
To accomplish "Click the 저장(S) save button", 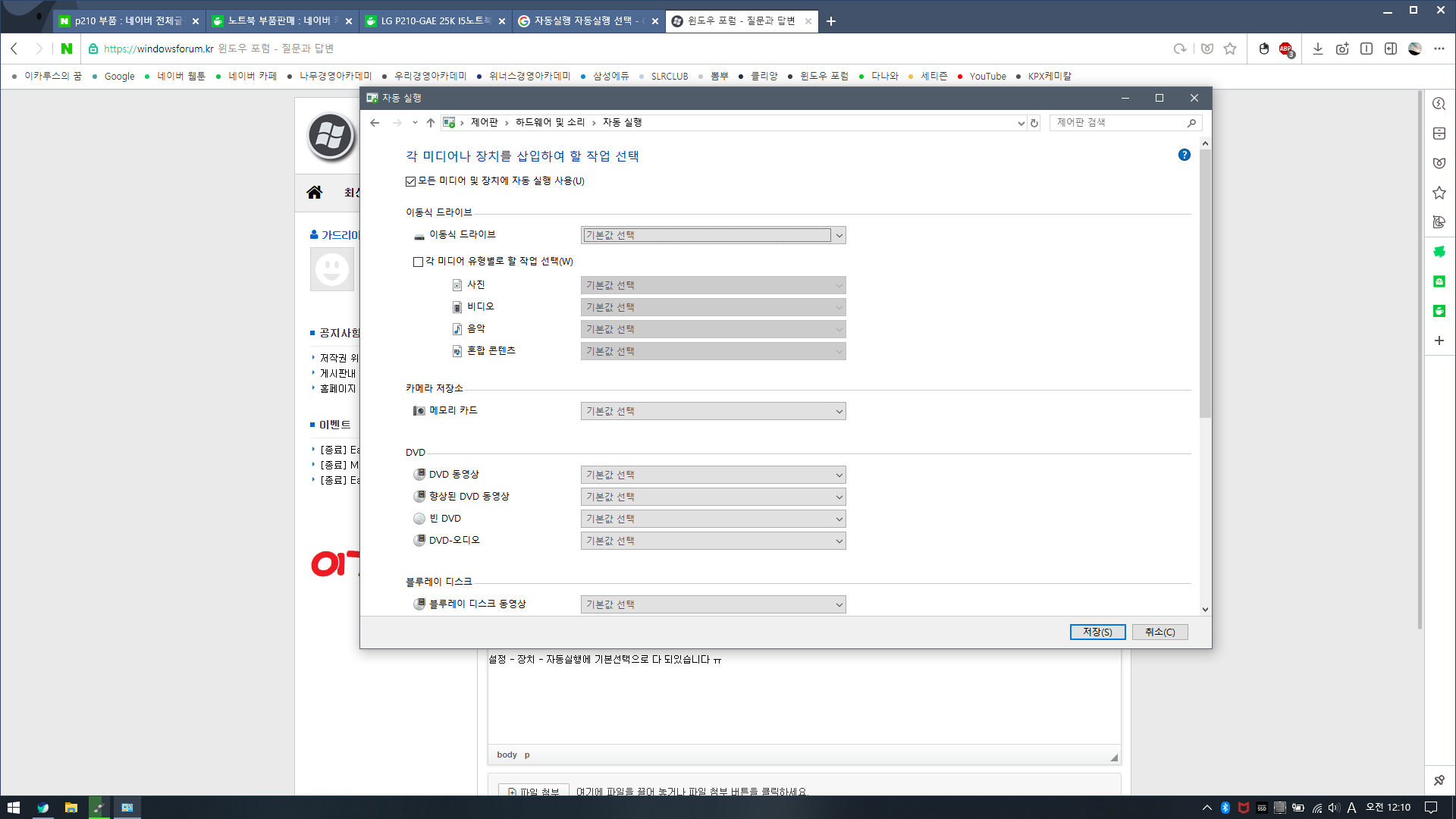I will 1097,632.
